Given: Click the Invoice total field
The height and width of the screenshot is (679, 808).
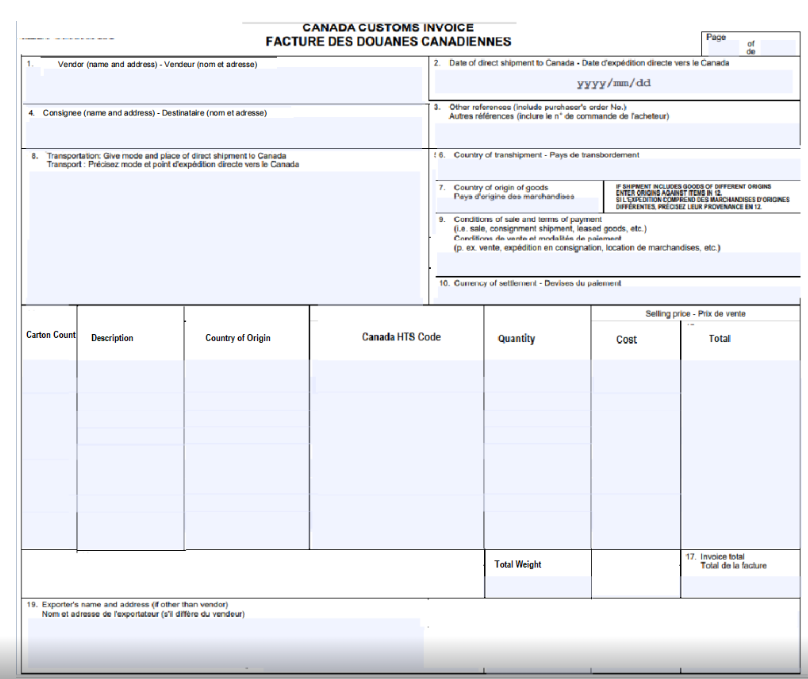Looking at the screenshot, I should tap(740, 587).
